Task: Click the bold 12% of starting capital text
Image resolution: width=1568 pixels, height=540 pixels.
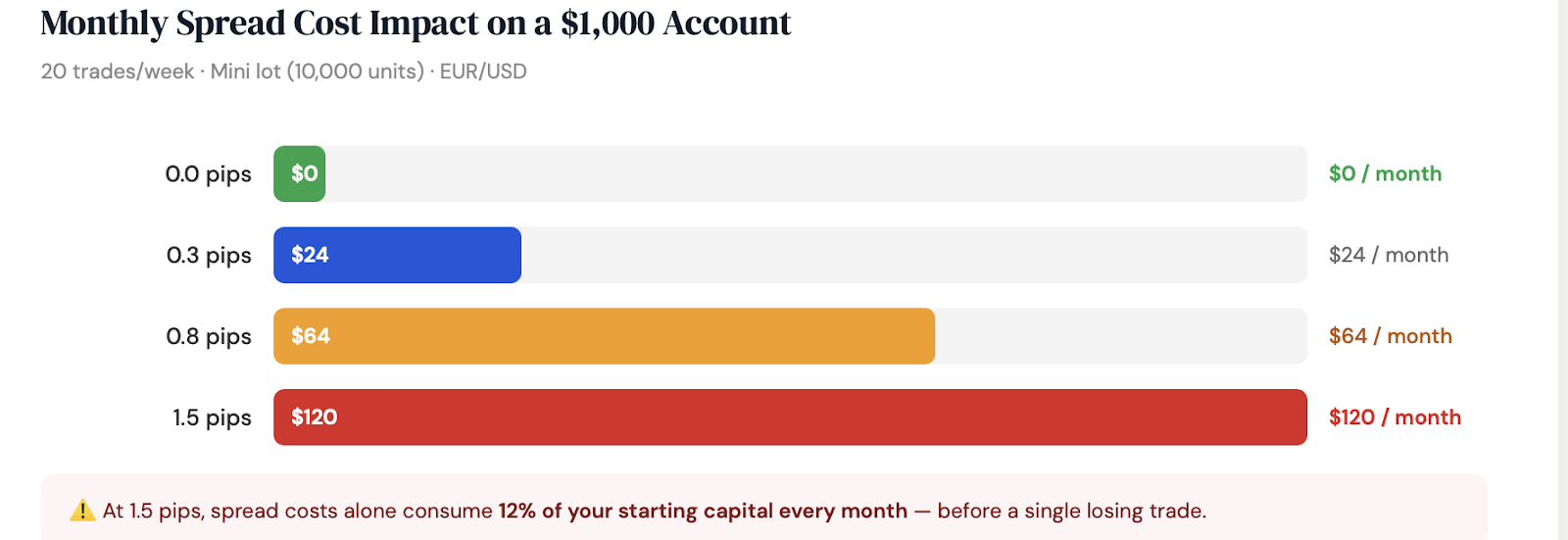Action: (703, 511)
